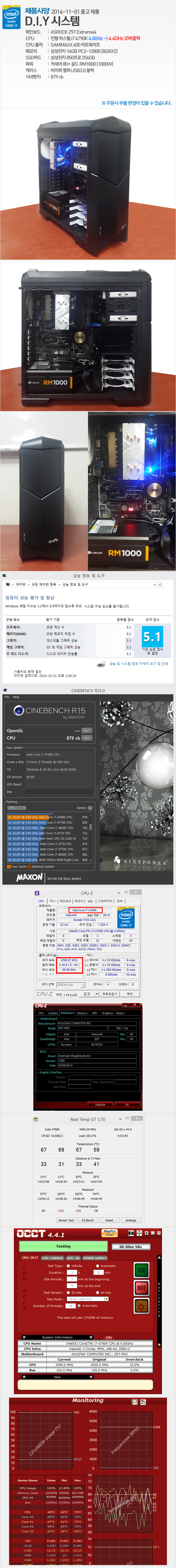Click the Reset button in Real Temp
176x1568 pixels.
tap(109, 1220)
